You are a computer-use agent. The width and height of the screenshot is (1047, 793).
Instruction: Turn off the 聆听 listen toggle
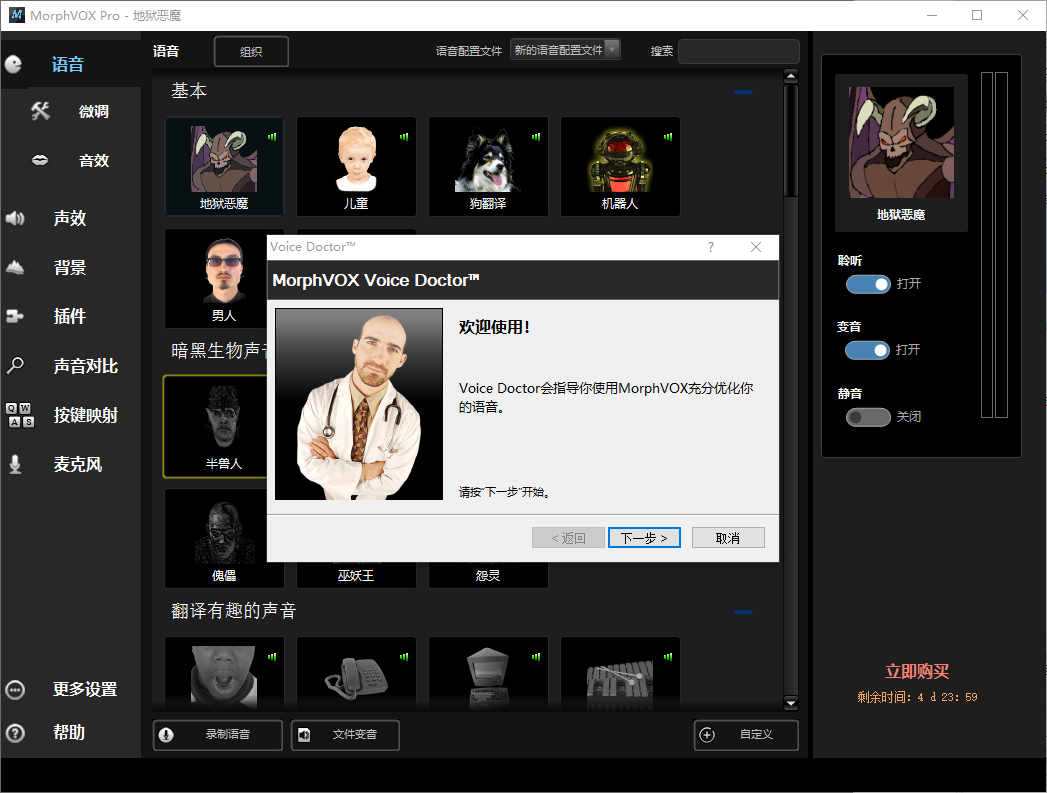(x=867, y=284)
